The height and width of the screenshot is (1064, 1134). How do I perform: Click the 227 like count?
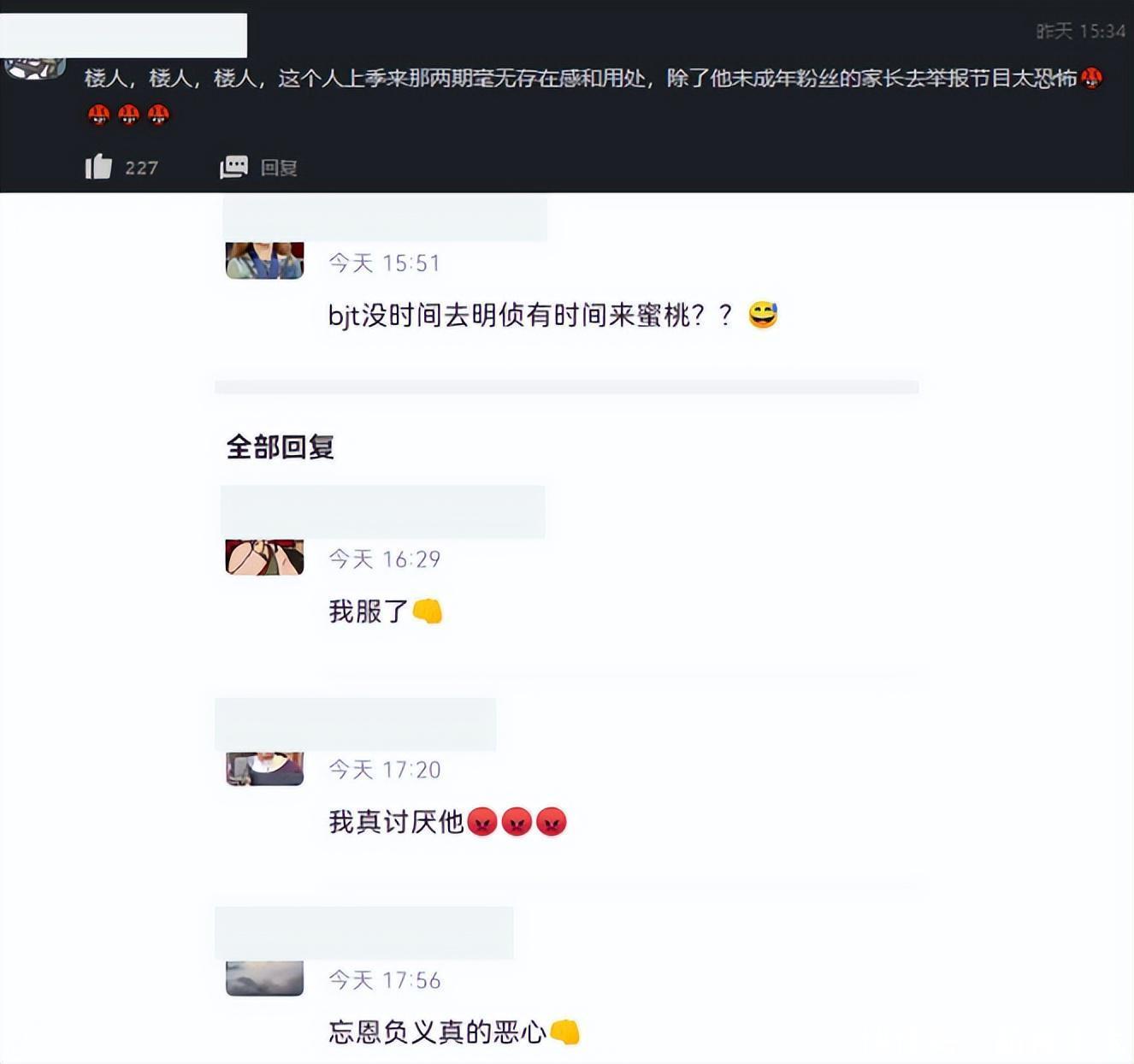coord(142,168)
